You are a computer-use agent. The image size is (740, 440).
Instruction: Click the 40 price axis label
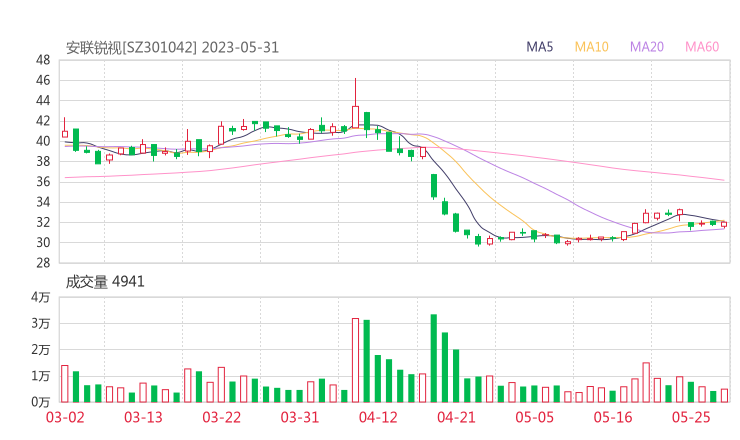point(43,141)
